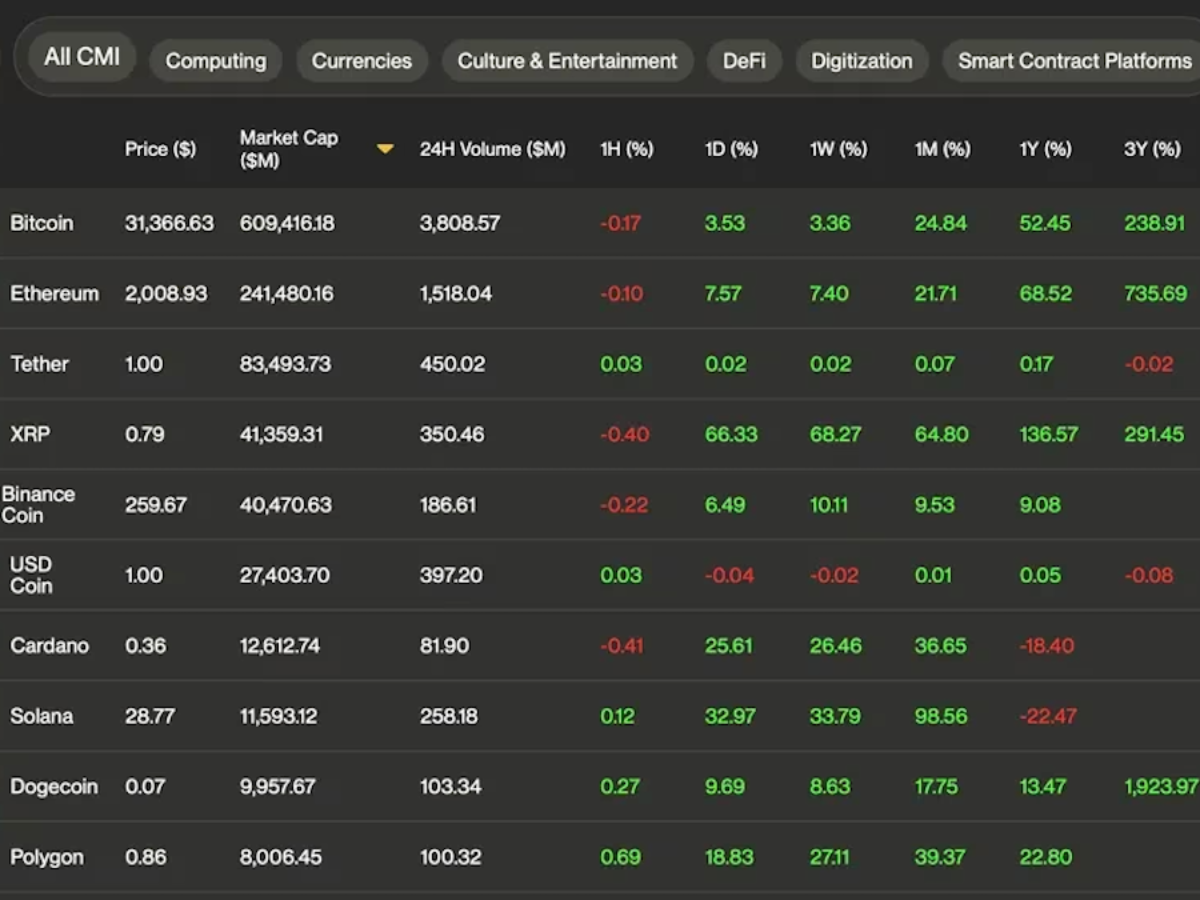The image size is (1200, 900).
Task: Open the Dogecoin row name
Action: click(x=54, y=787)
